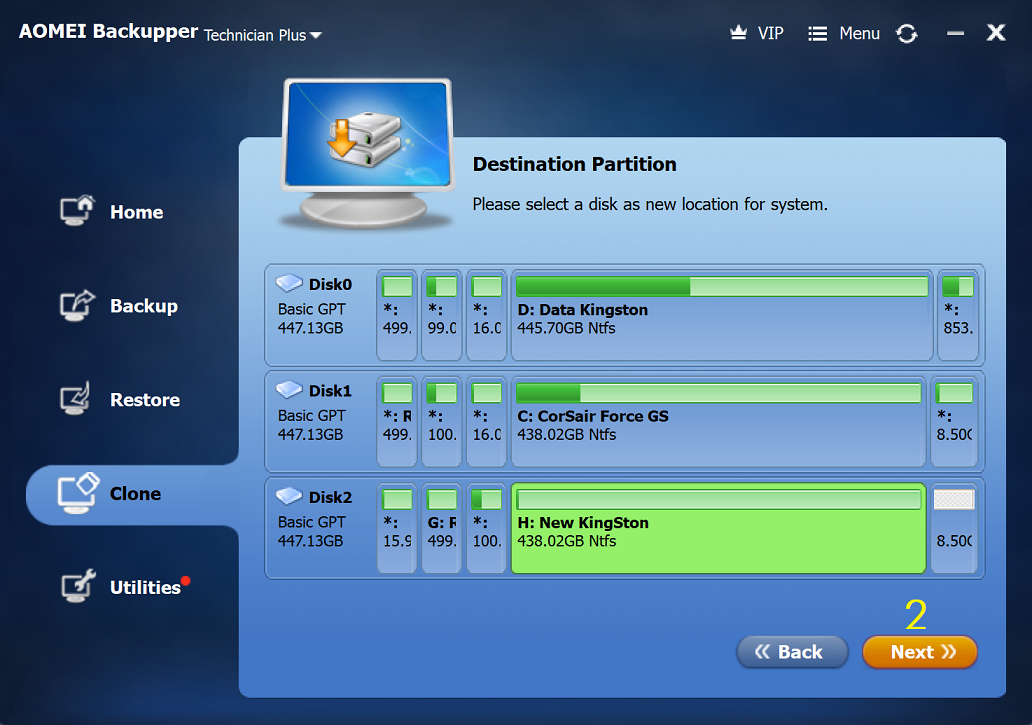Select the H: New KingSton partition
The image size is (1032, 725).
point(718,529)
